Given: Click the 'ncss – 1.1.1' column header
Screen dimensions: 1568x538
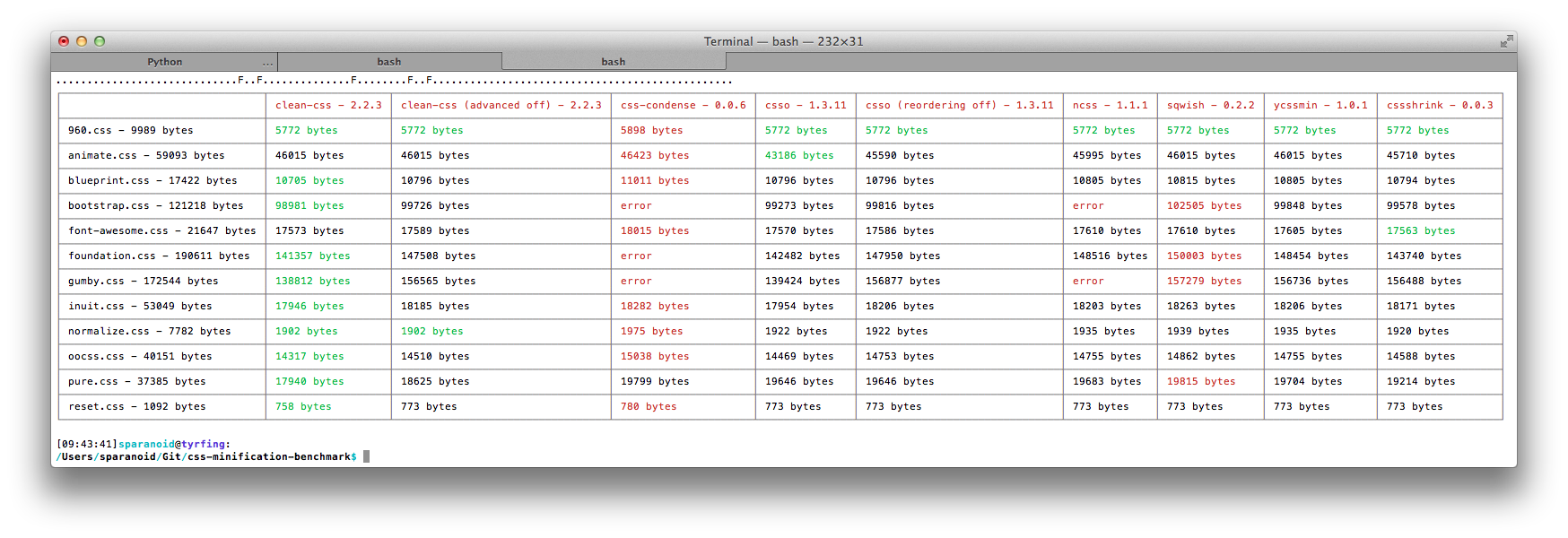Looking at the screenshot, I should pos(1110,105).
